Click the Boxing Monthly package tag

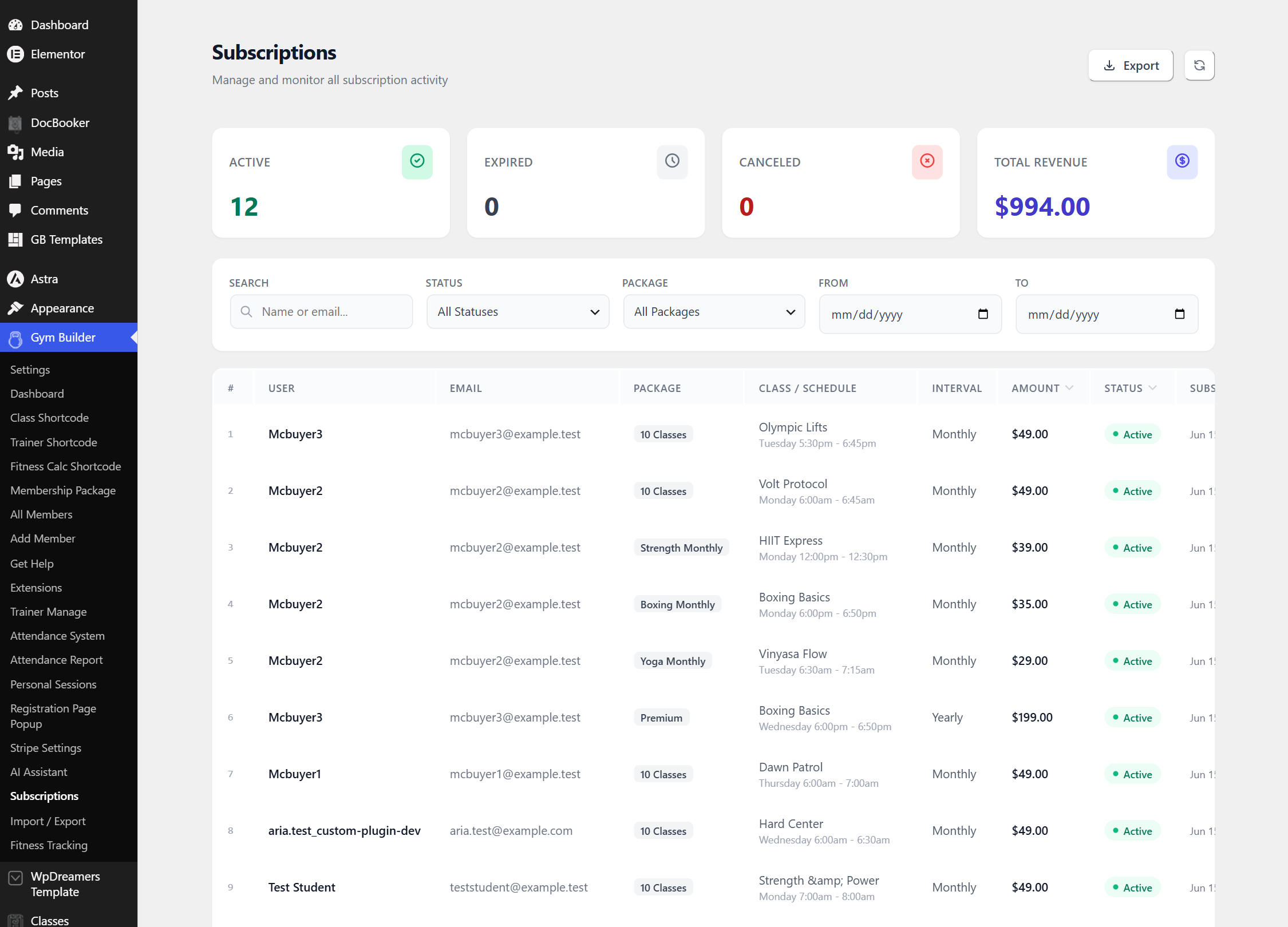click(677, 604)
